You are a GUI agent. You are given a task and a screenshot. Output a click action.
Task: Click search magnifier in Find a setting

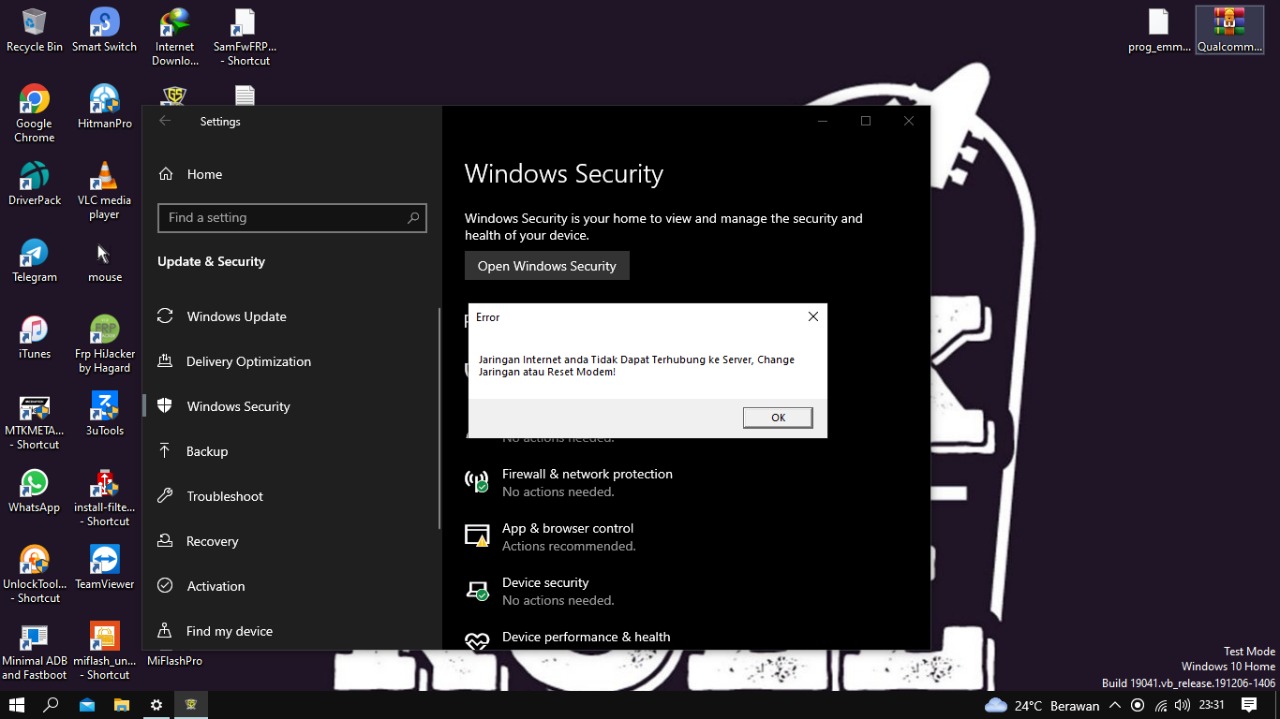(x=413, y=218)
